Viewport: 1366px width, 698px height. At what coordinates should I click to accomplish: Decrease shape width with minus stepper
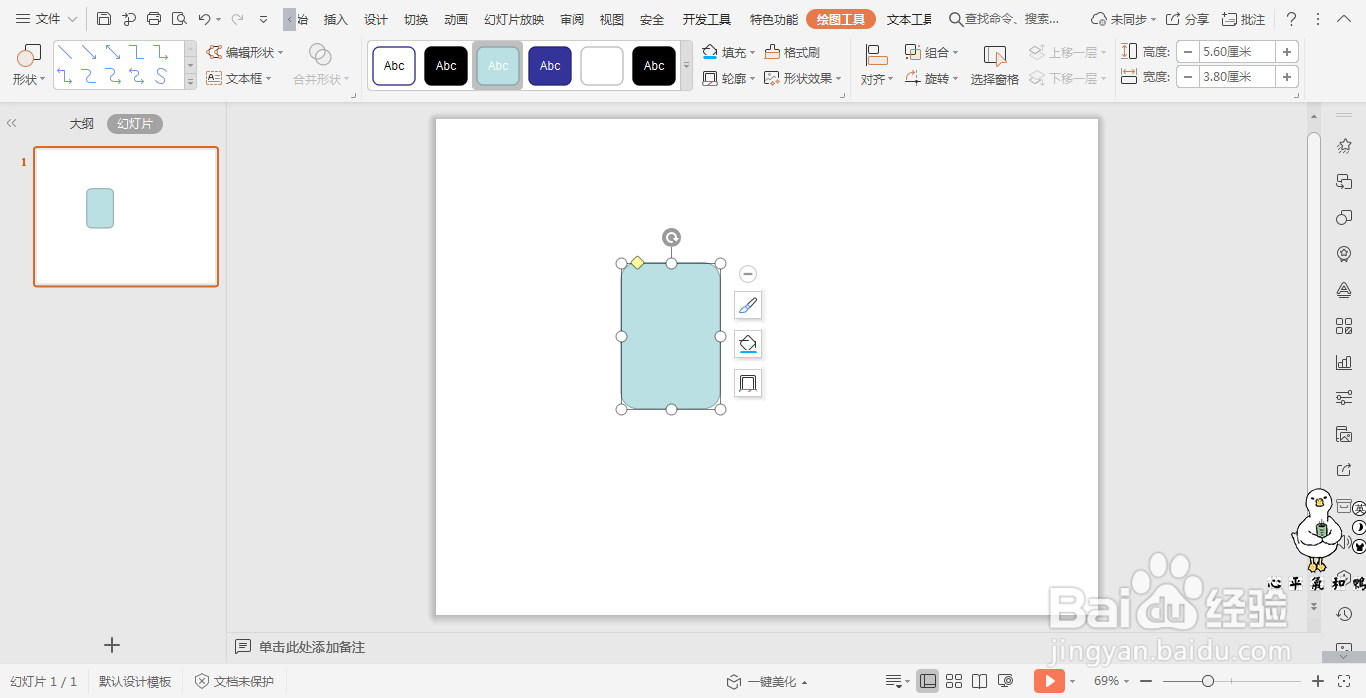click(1187, 76)
